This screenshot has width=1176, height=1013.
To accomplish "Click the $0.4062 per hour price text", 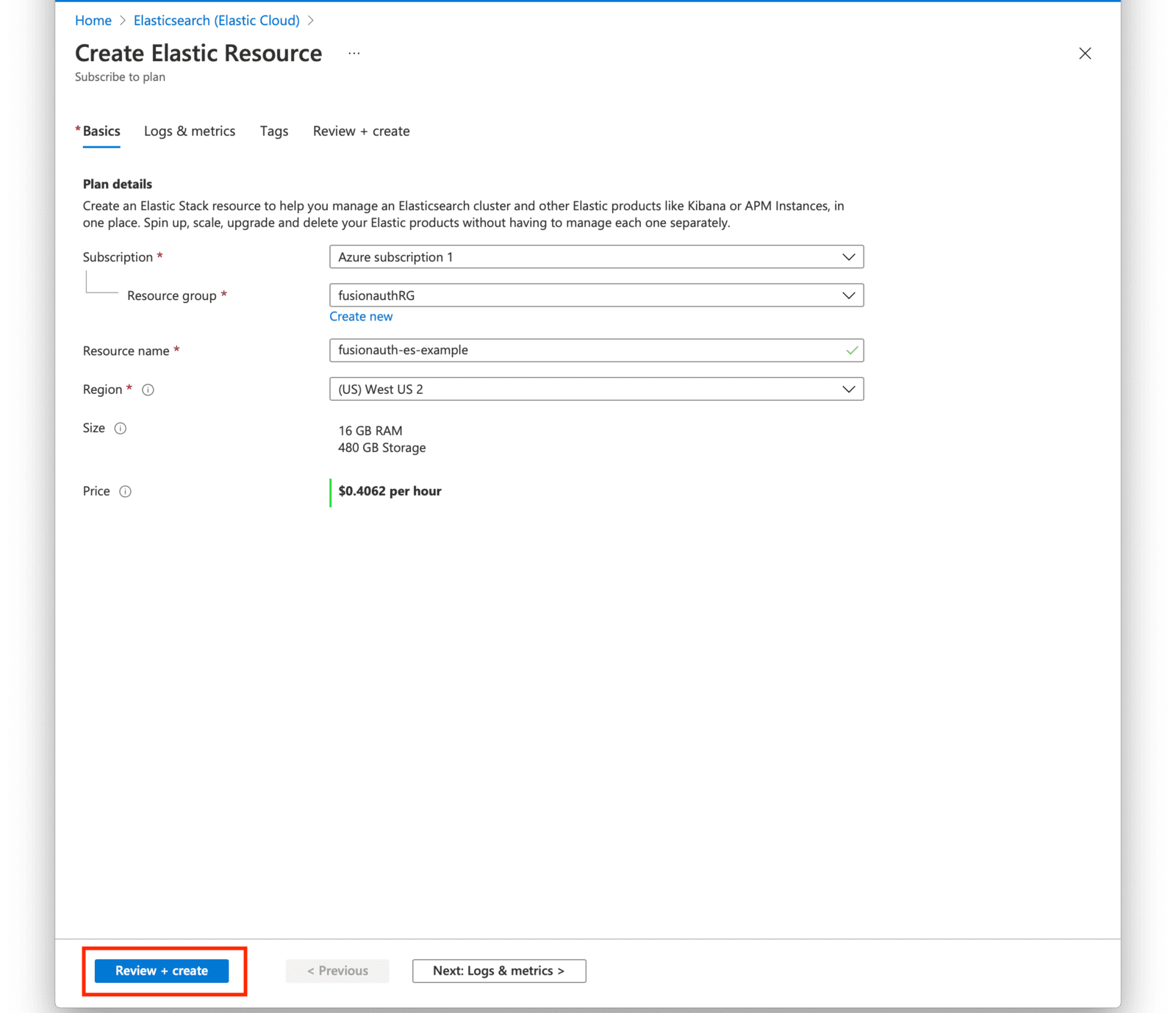I will pyautogui.click(x=390, y=492).
